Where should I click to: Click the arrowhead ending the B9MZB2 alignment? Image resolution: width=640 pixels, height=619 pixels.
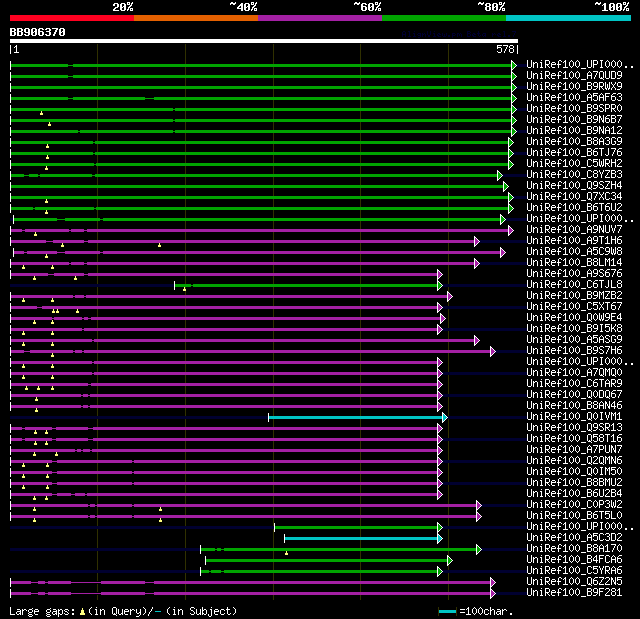pos(450,296)
